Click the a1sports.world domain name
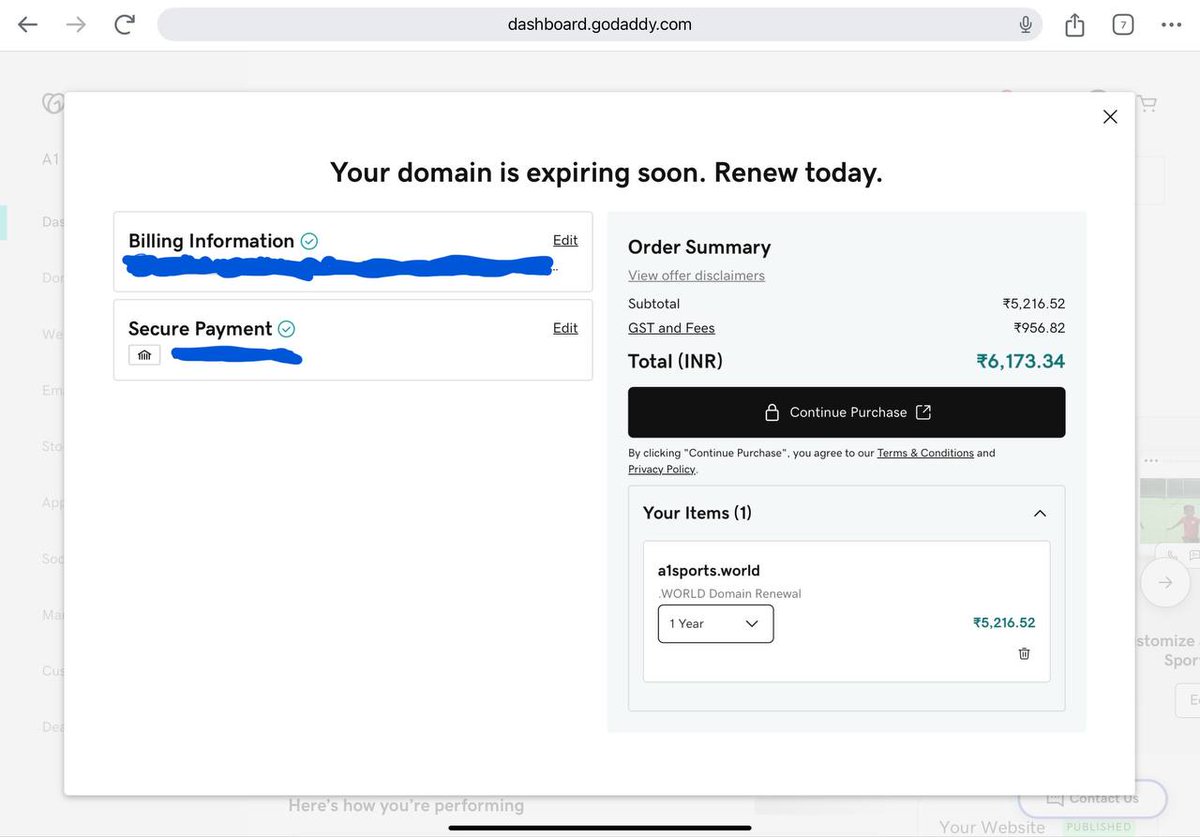The height and width of the screenshot is (837, 1200). point(708,571)
